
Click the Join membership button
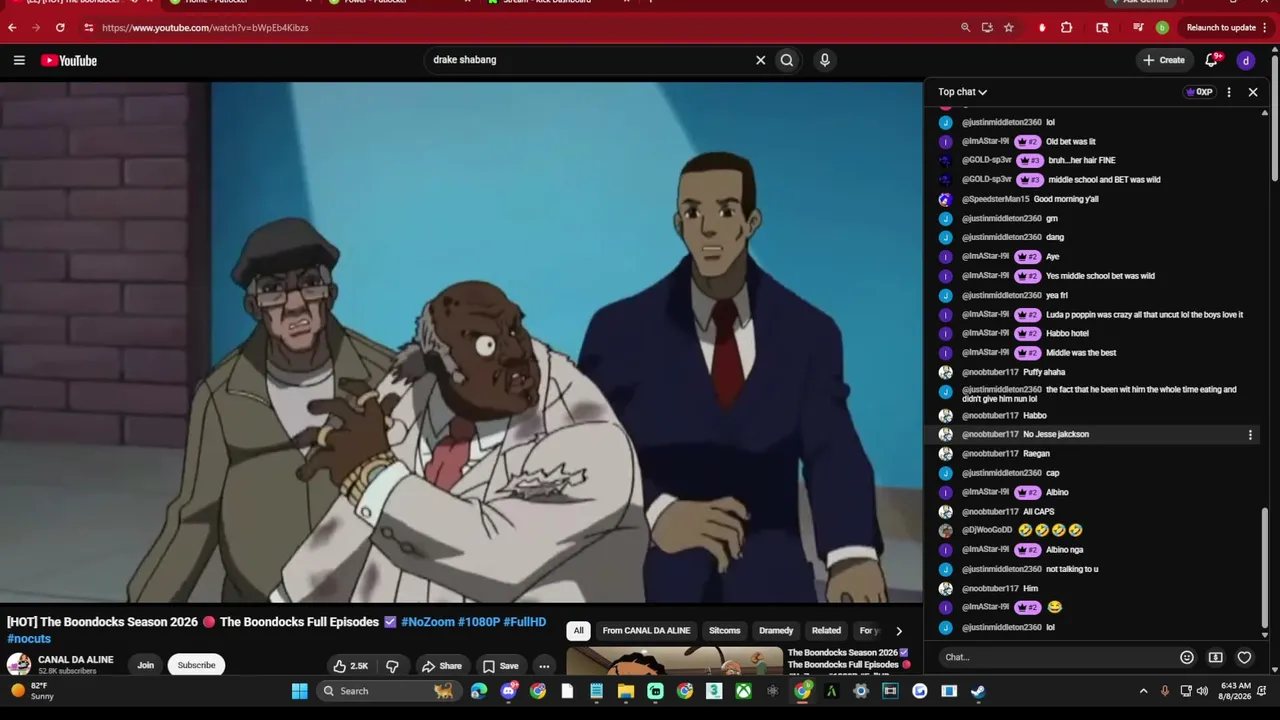tap(145, 666)
